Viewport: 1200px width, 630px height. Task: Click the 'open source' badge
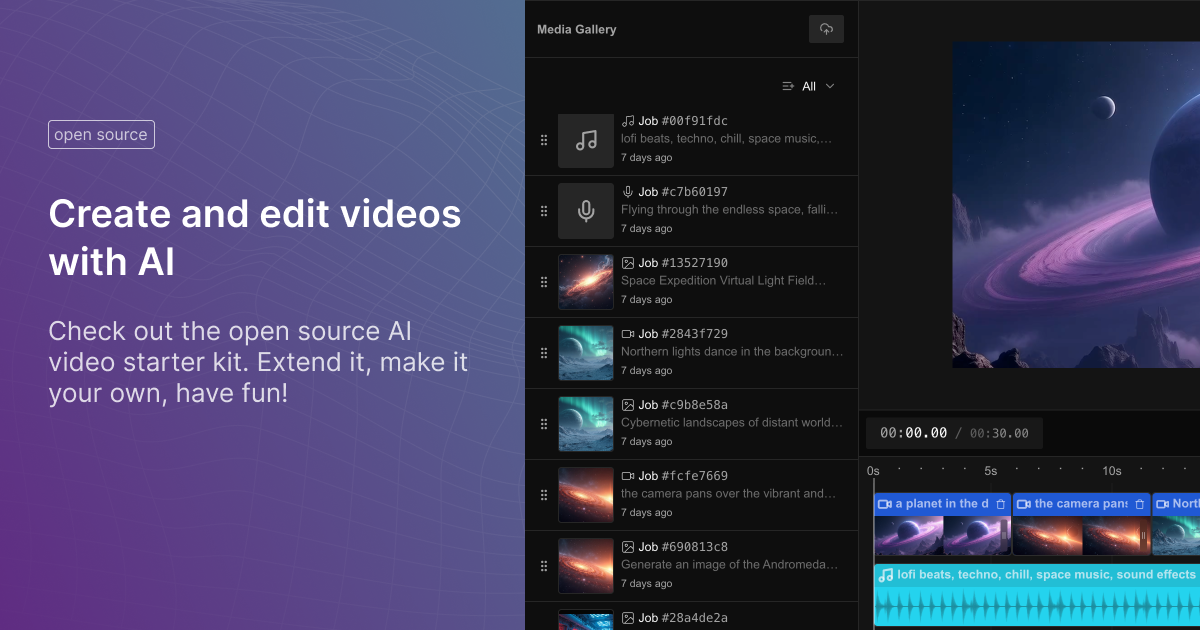pyautogui.click(x=101, y=134)
